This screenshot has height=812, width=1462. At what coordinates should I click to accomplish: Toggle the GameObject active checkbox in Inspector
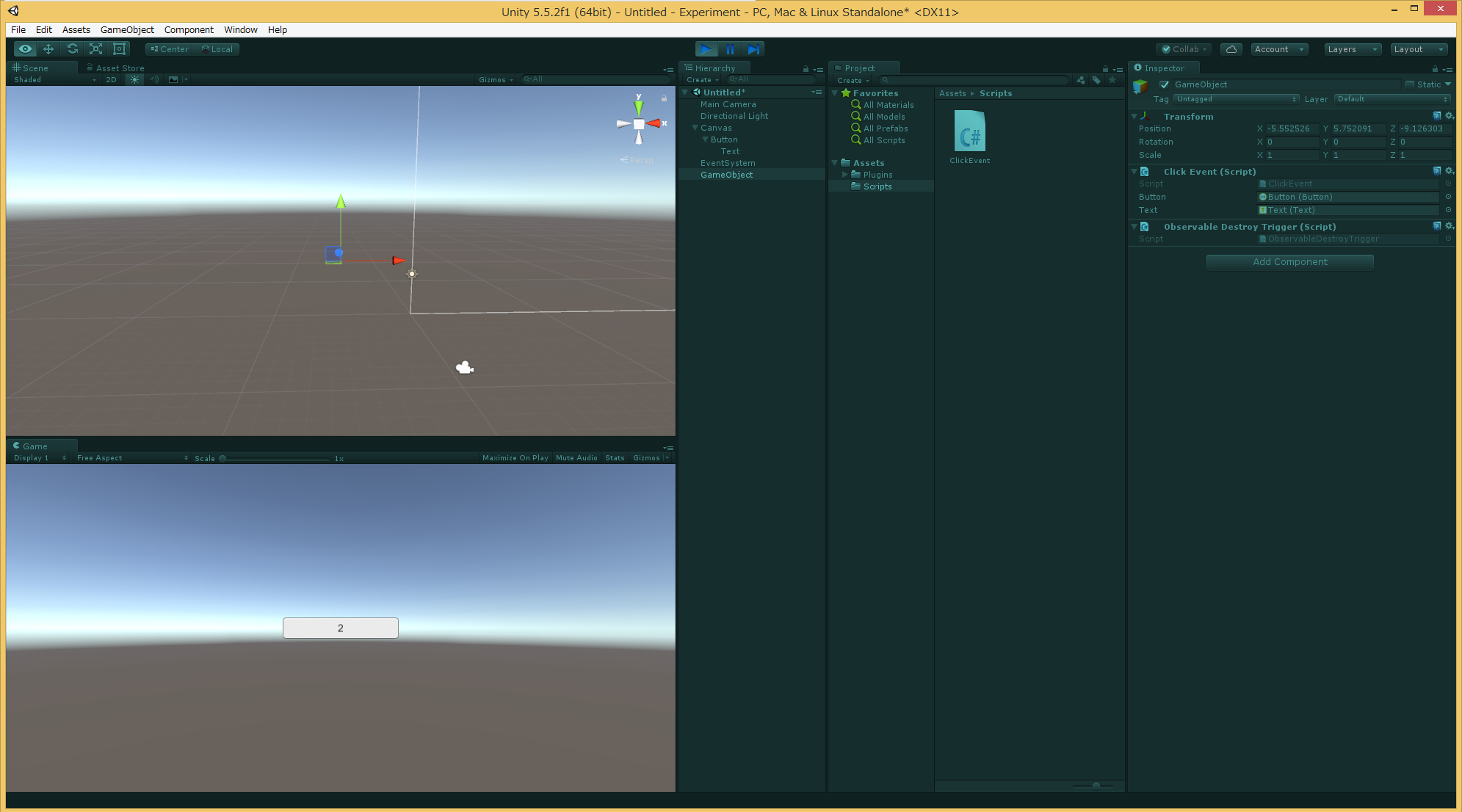click(x=1164, y=84)
